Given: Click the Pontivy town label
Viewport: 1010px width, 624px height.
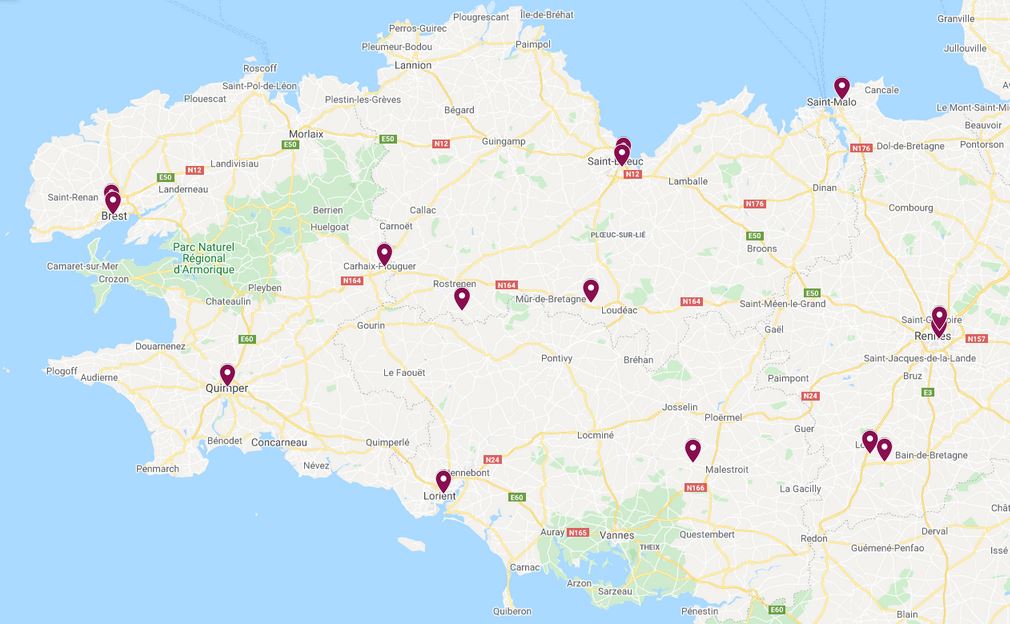Looking at the screenshot, I should click(557, 358).
